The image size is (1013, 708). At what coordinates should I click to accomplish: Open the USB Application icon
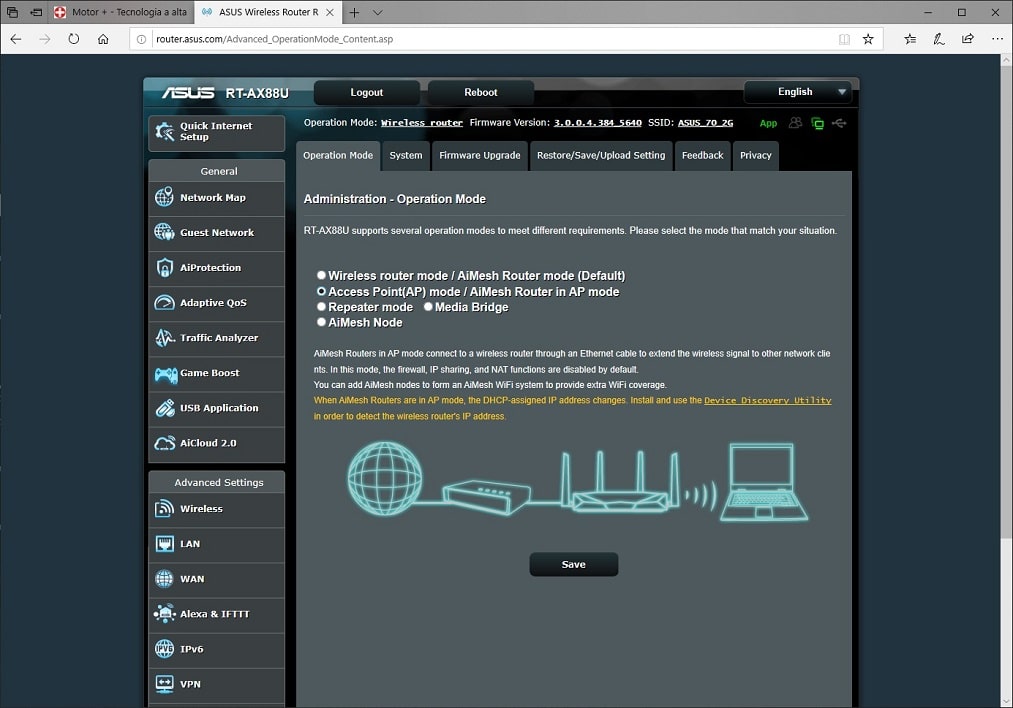[x=164, y=409]
